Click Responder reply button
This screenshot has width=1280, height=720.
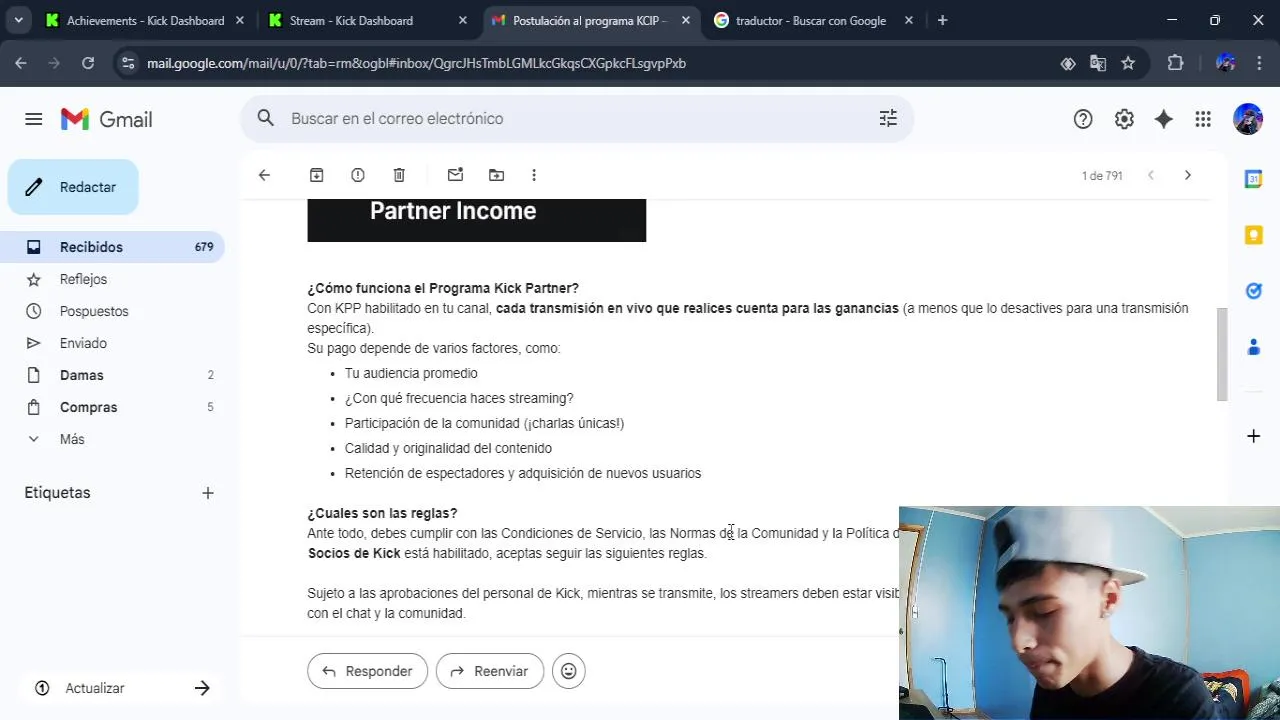(367, 671)
